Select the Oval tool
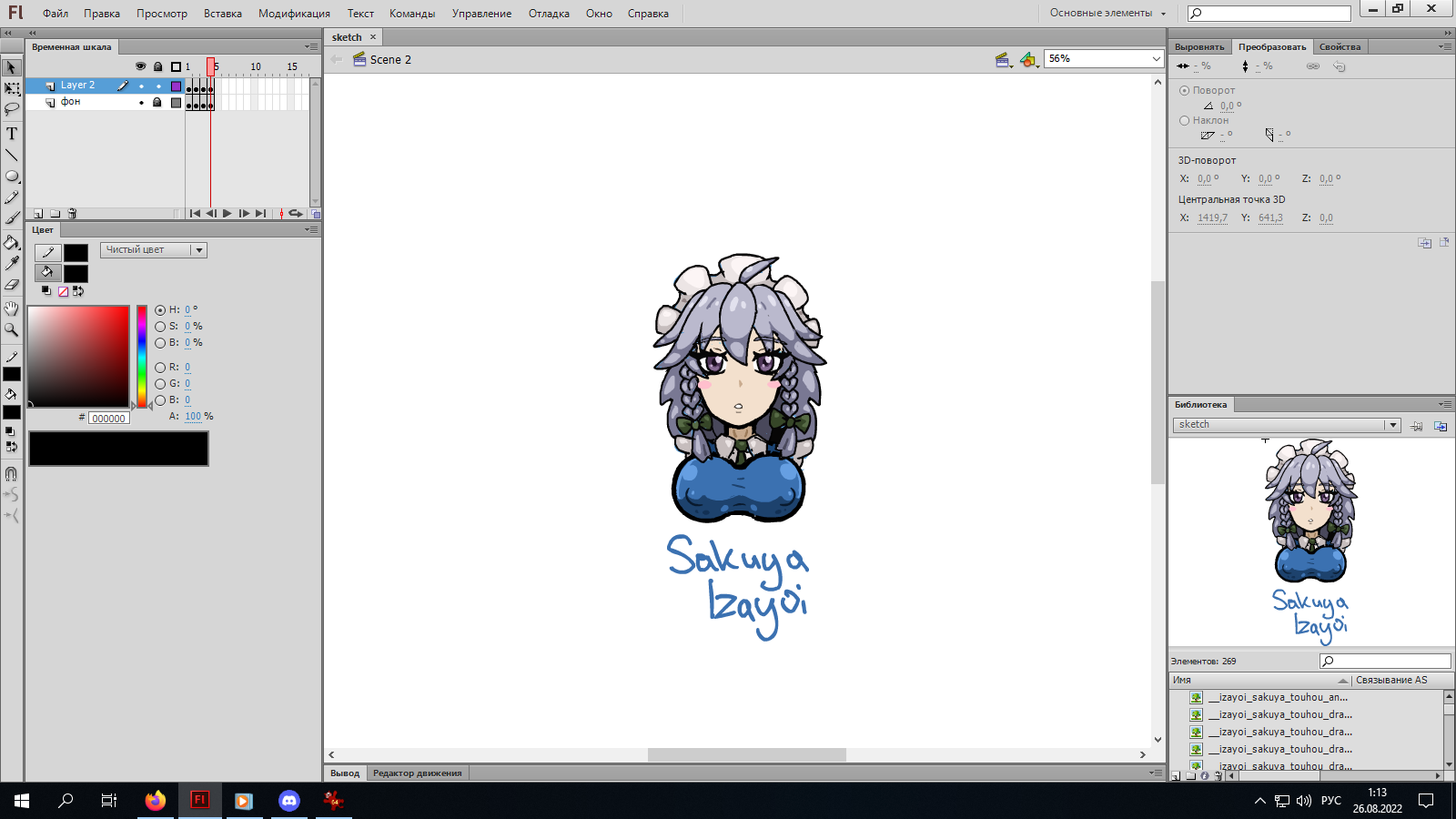1456x819 pixels. pos(12,177)
